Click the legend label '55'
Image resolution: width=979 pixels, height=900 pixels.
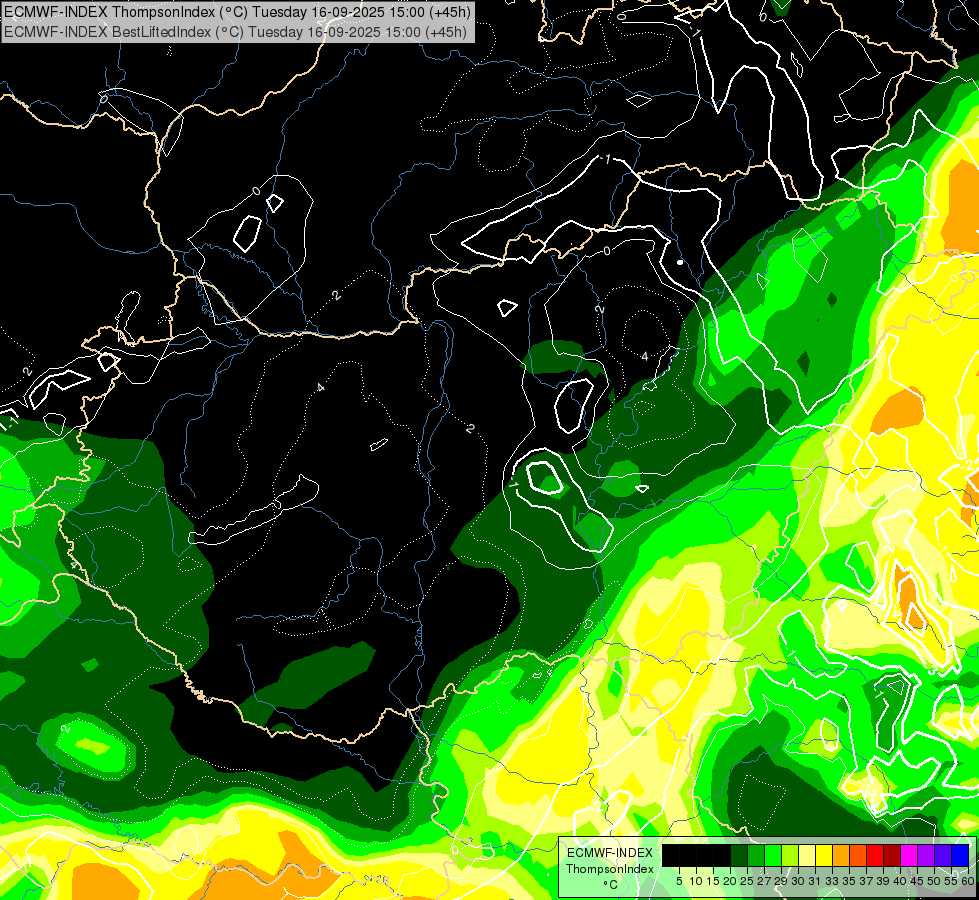click(951, 881)
